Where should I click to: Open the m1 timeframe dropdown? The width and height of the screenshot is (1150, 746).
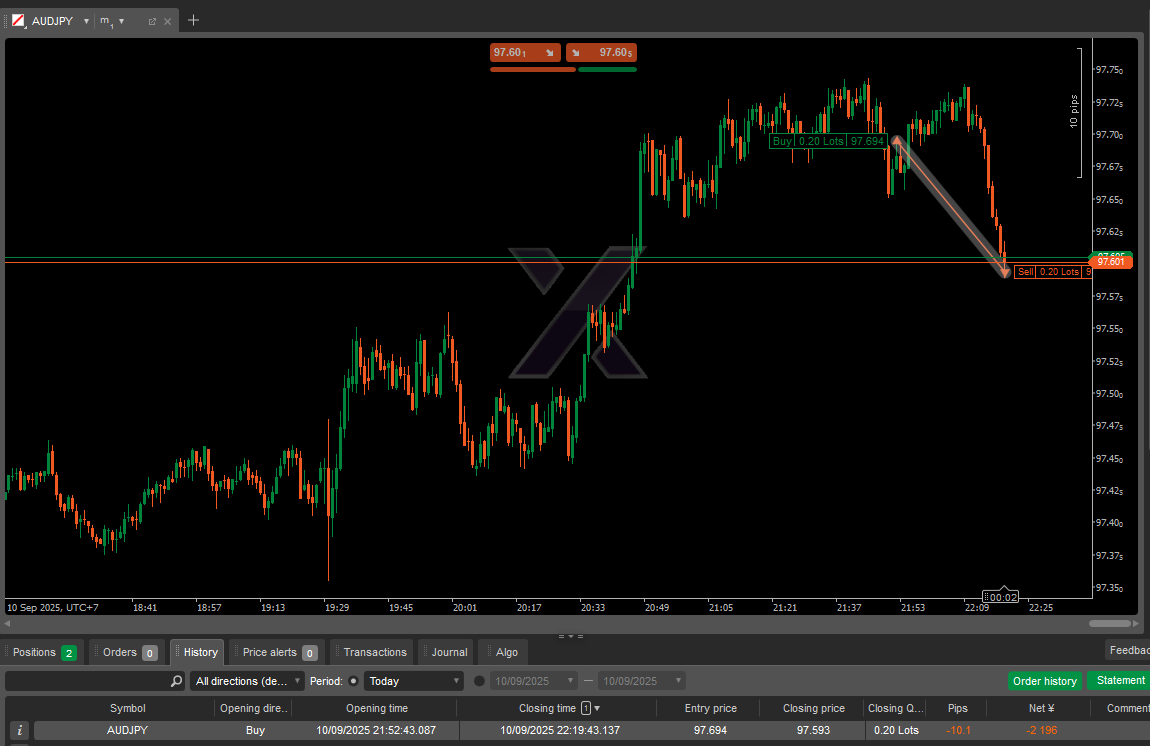121,21
